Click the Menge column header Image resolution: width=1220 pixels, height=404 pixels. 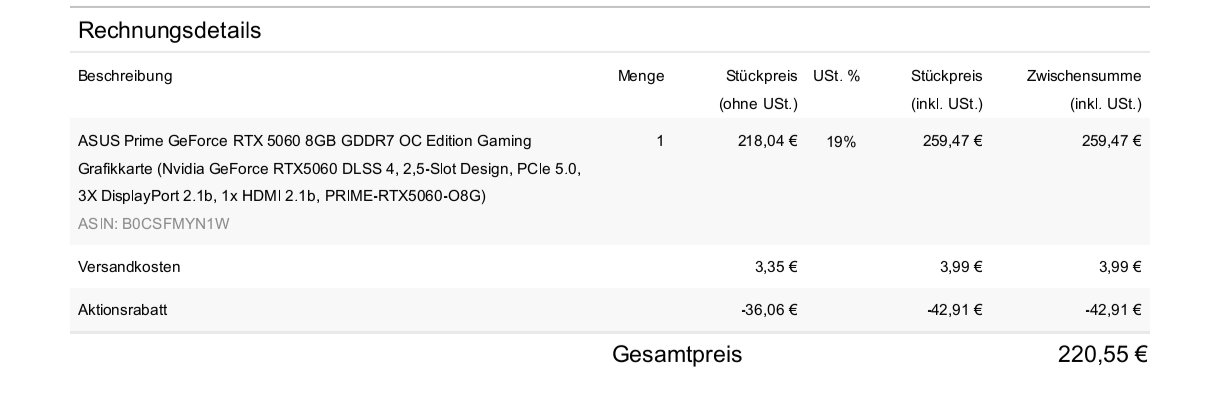point(640,76)
